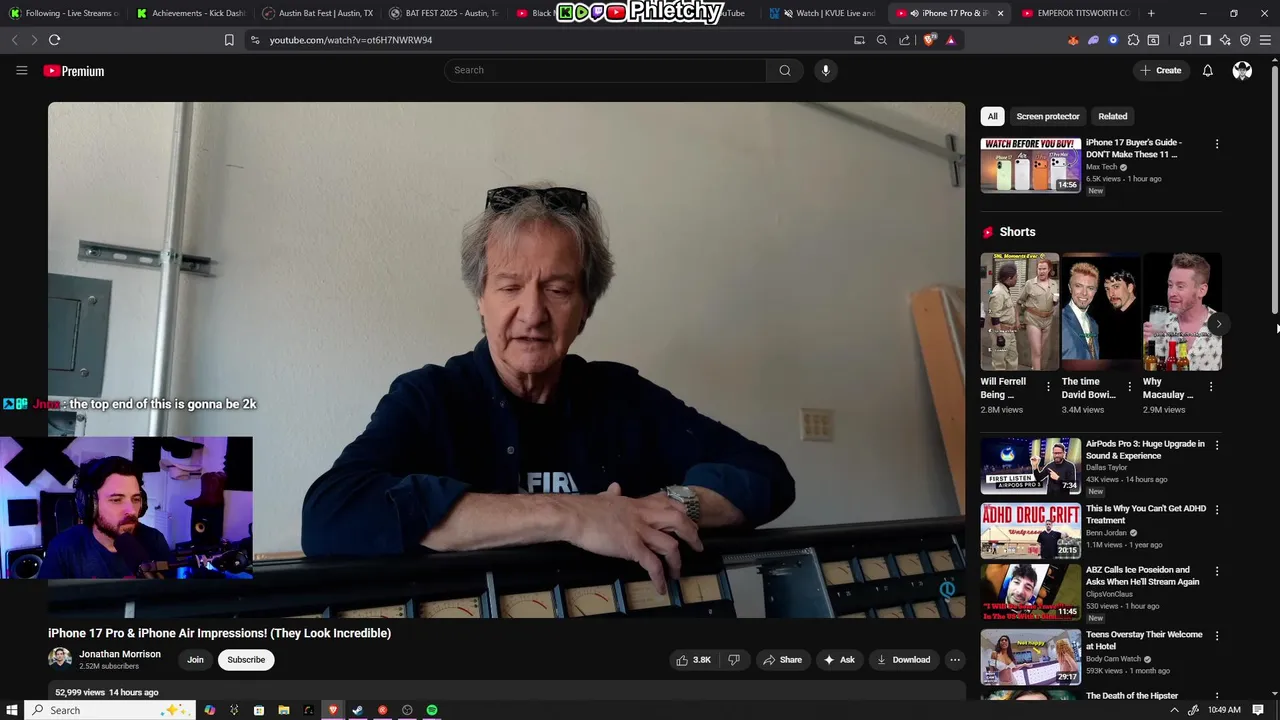The height and width of the screenshot is (720, 1280).
Task: Switch to Achievements - Kick Dashboard tab
Action: 190,13
